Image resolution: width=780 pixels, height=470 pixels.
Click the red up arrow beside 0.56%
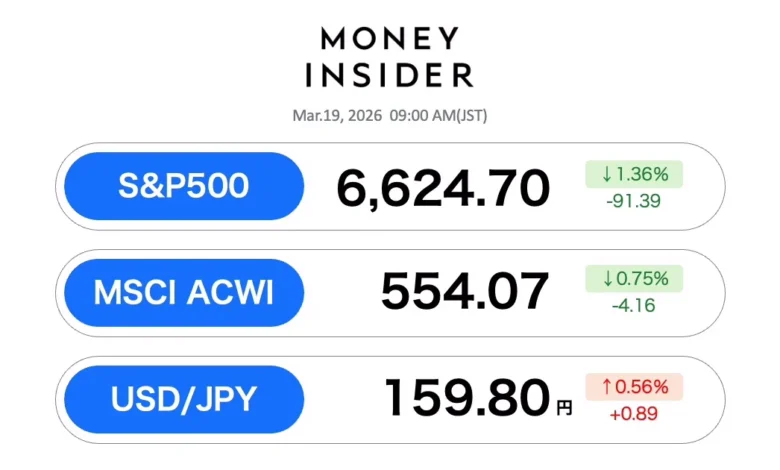[606, 386]
